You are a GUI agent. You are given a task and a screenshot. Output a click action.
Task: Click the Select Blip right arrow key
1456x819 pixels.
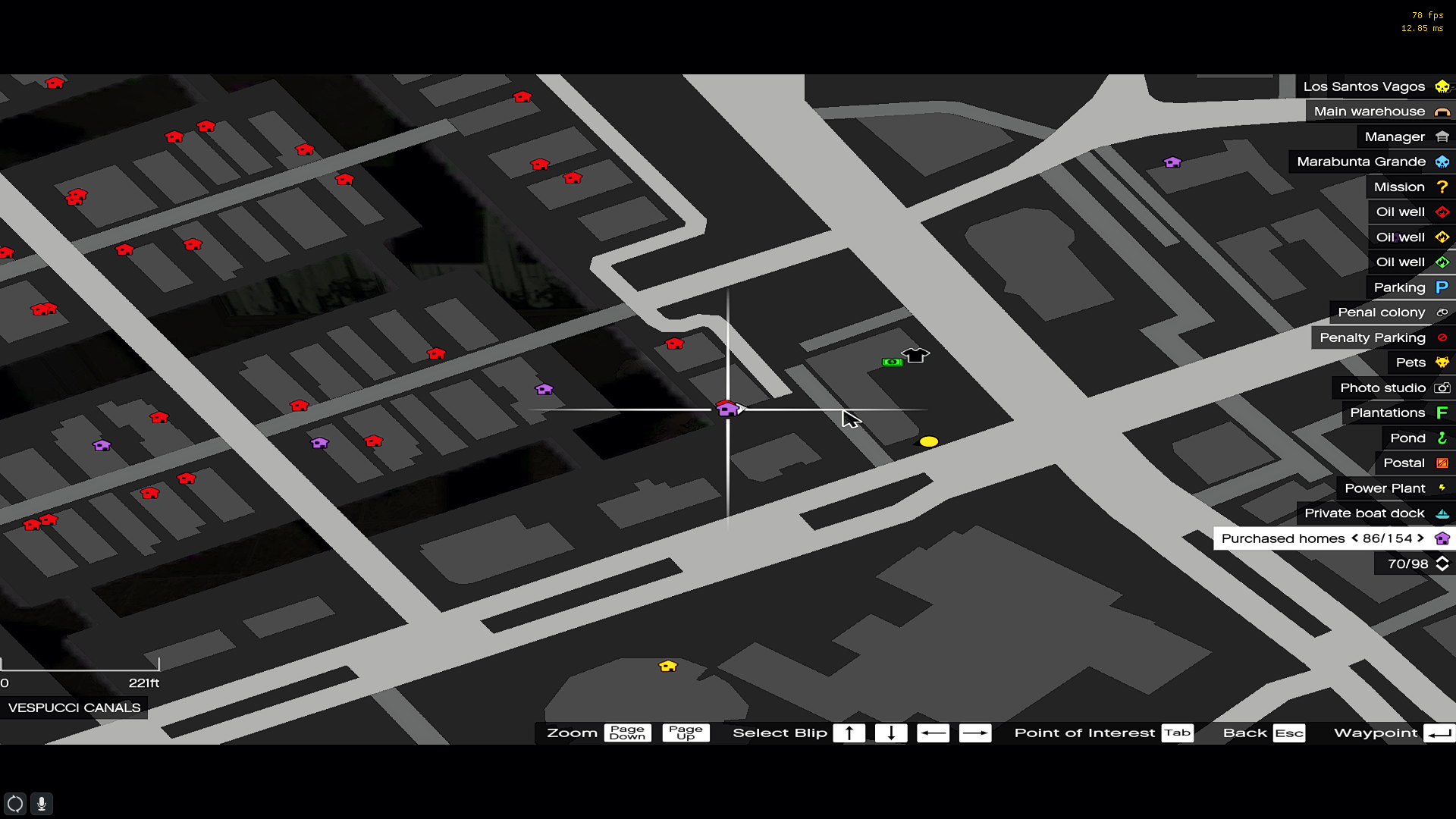click(975, 733)
